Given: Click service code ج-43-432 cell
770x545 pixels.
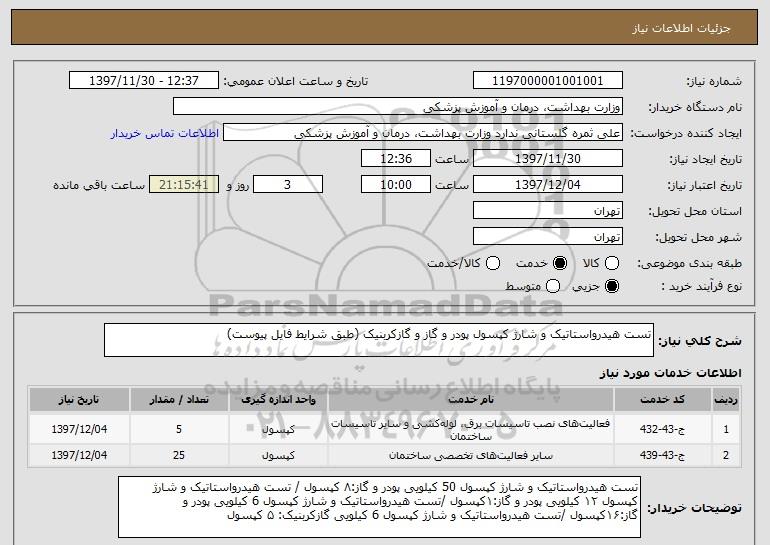Looking at the screenshot, I should coord(662,429).
